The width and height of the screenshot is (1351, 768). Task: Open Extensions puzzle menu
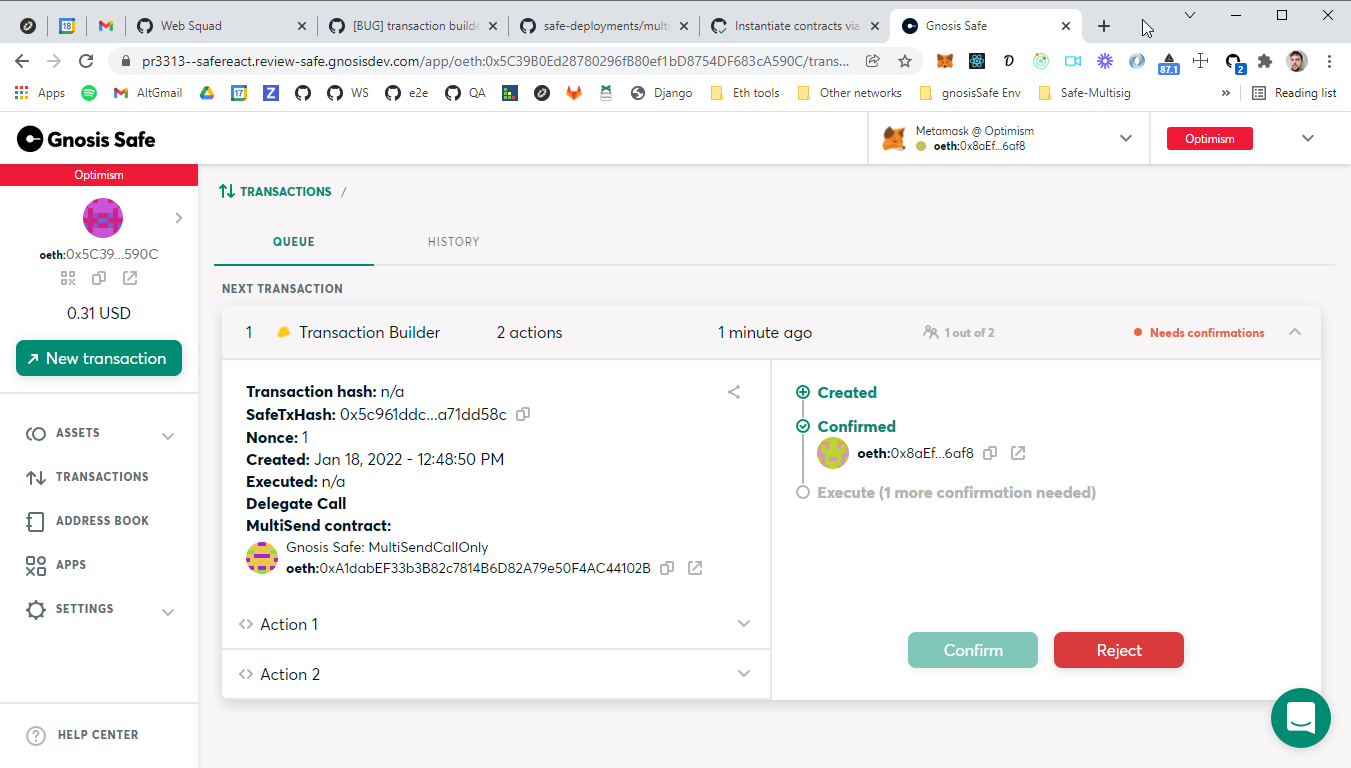coord(1265,61)
